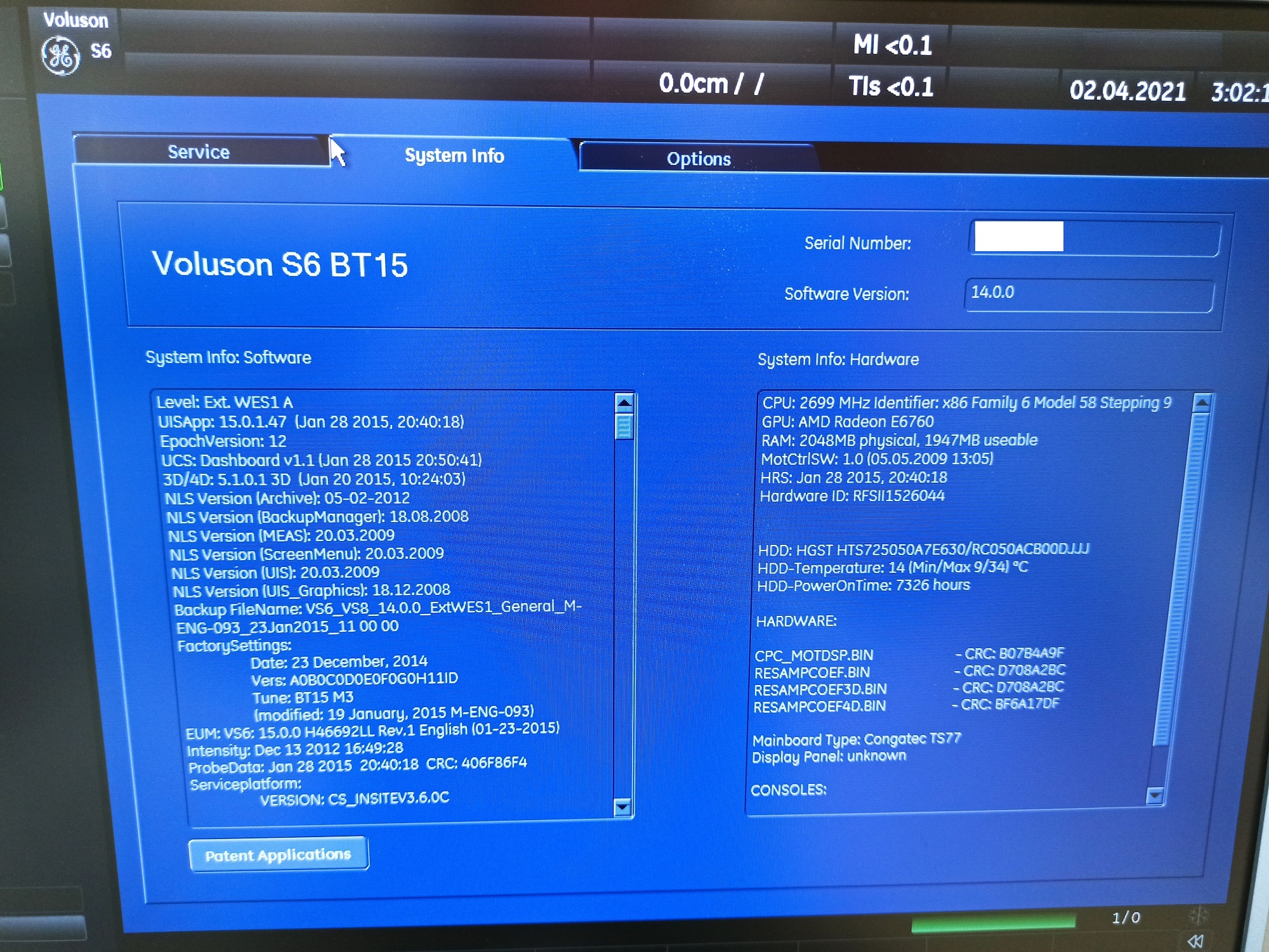The width and height of the screenshot is (1269, 952).
Task: Click the snowflake freeze icon
Action: [1199, 915]
